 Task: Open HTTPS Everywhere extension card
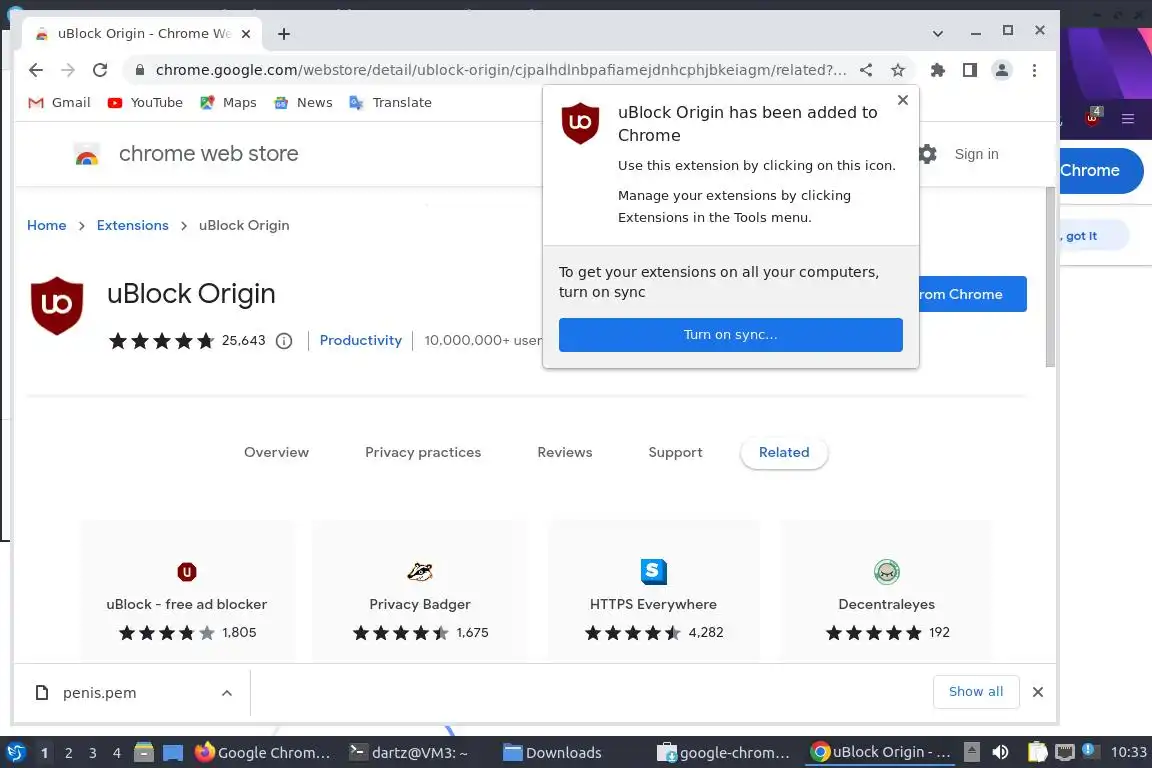[653, 592]
